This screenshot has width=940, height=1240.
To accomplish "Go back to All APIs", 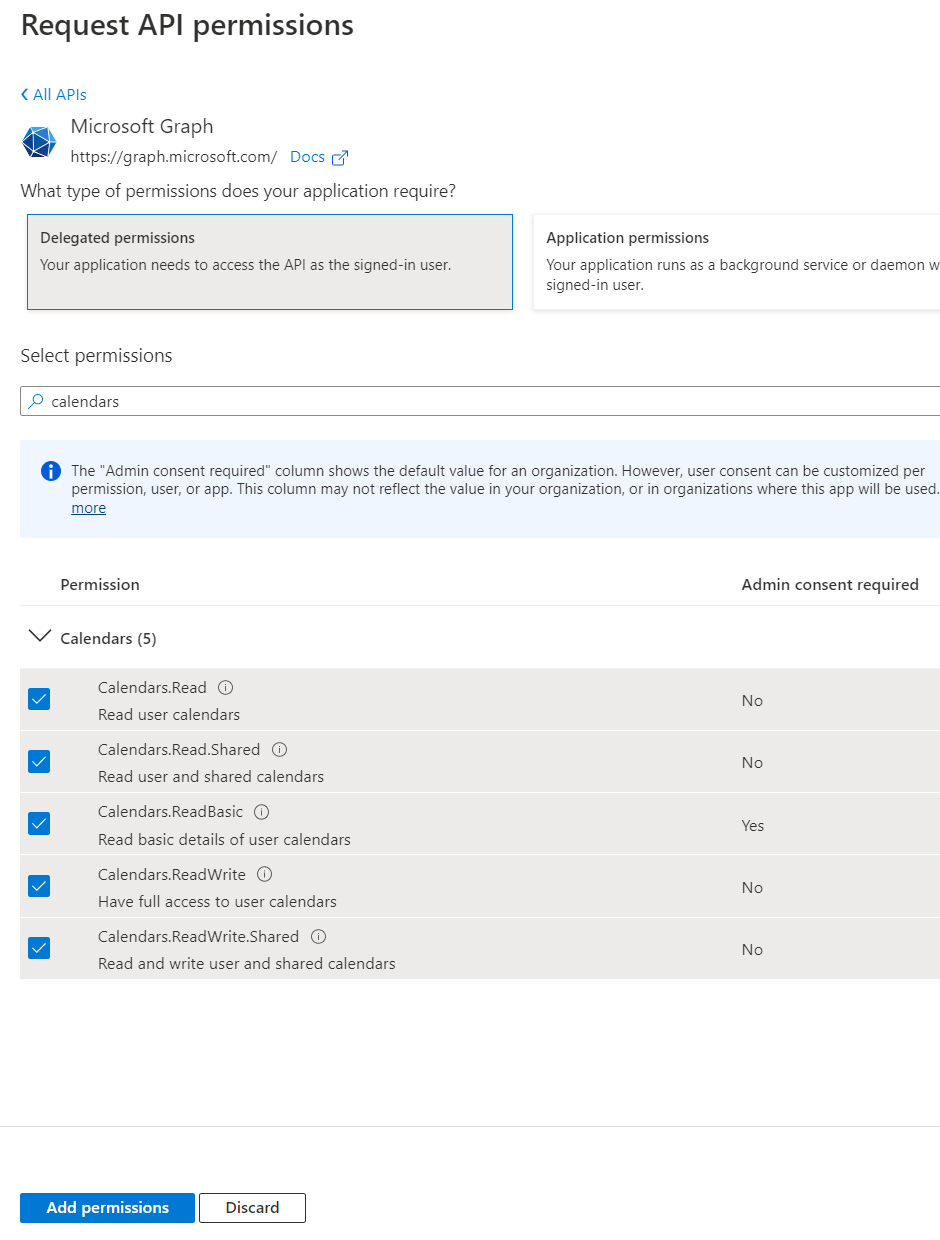I will click(54, 94).
